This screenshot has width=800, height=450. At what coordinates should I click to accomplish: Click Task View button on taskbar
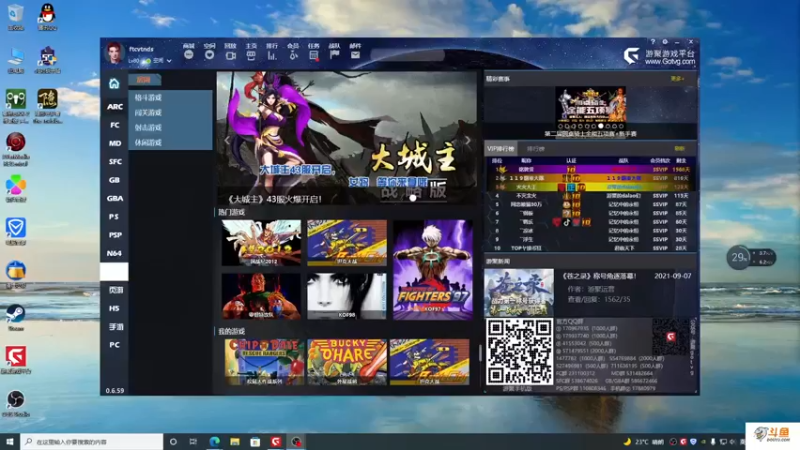193,441
